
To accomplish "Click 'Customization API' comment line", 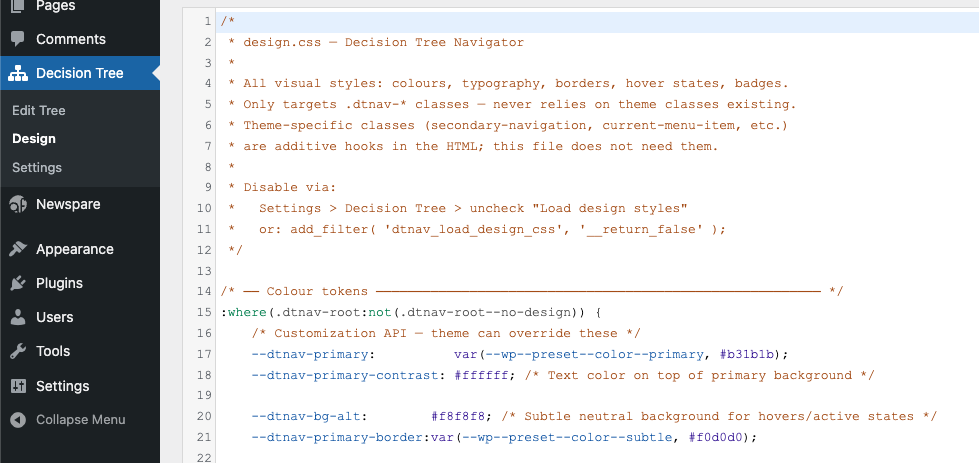I will pyautogui.click(x=446, y=333).
